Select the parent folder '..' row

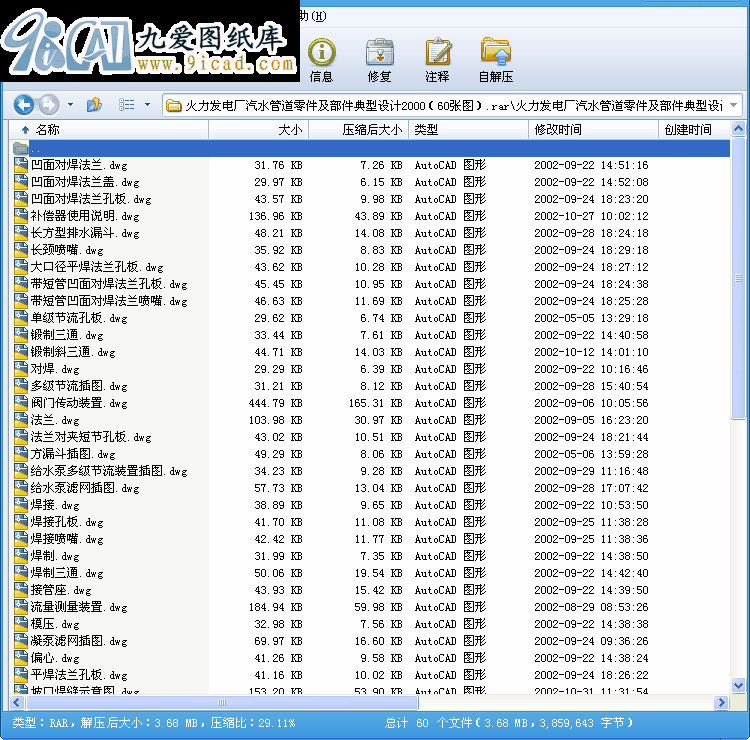coord(370,148)
